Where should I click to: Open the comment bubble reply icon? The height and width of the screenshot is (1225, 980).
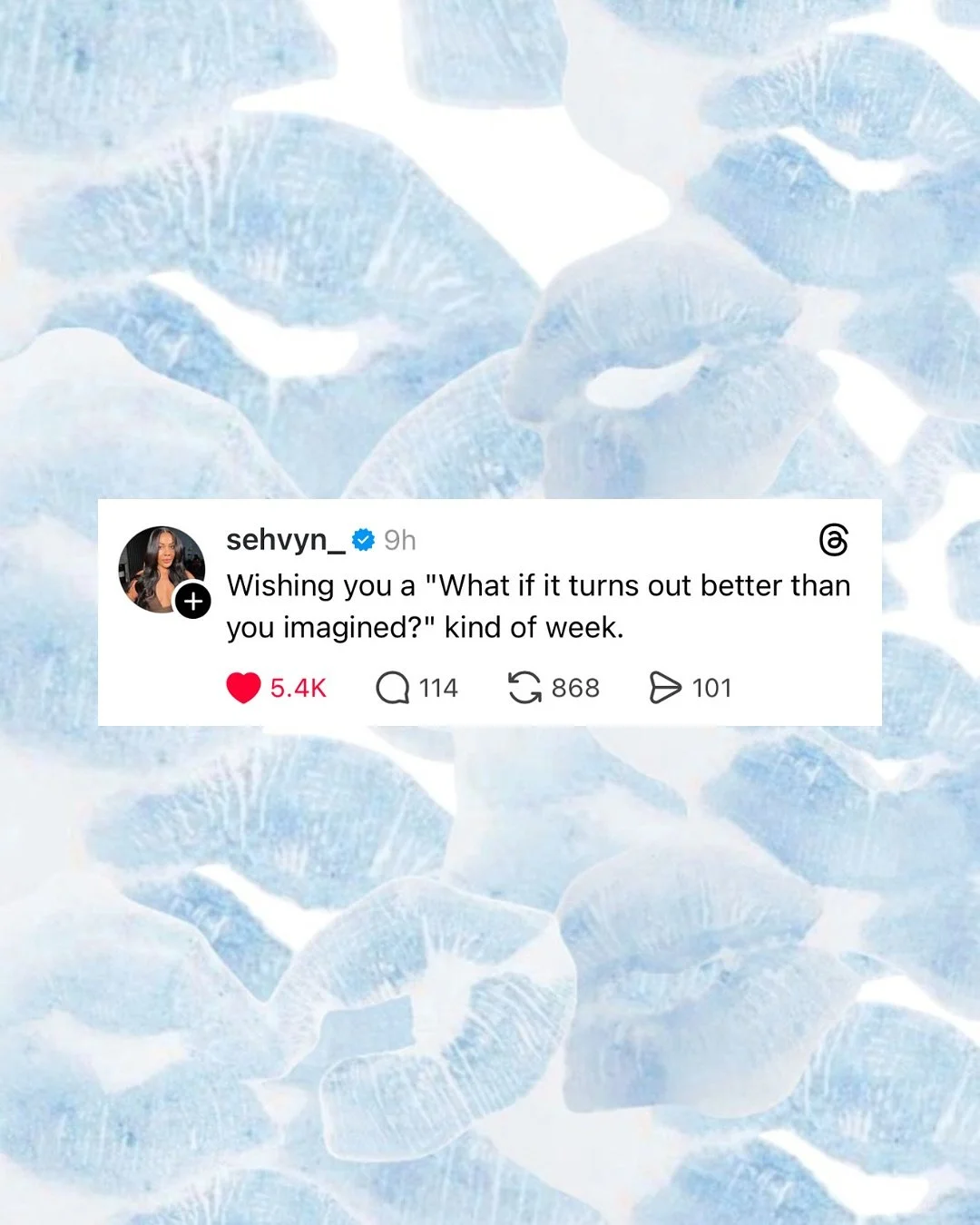pos(392,688)
